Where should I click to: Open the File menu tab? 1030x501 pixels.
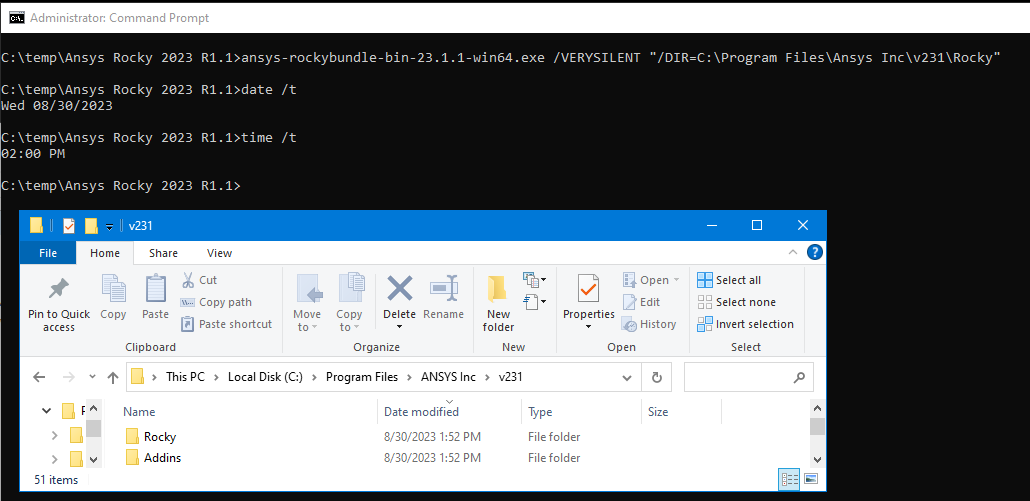tap(48, 253)
